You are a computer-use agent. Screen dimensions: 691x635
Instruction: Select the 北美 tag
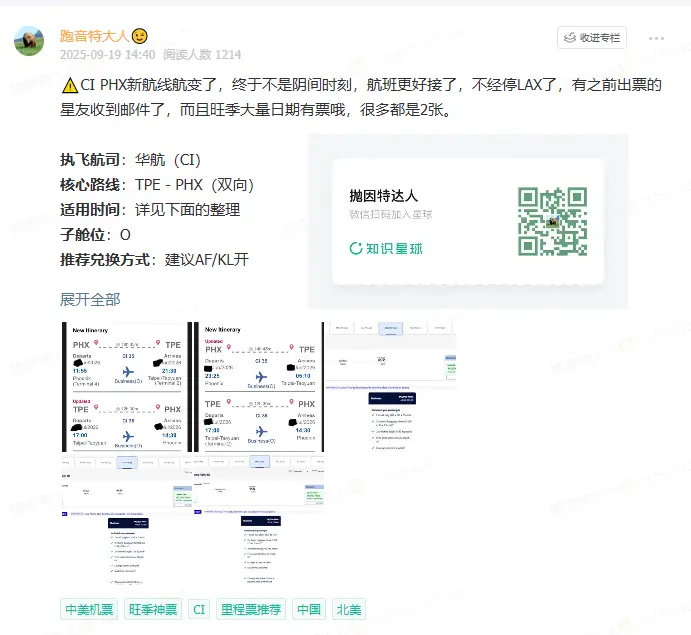350,609
